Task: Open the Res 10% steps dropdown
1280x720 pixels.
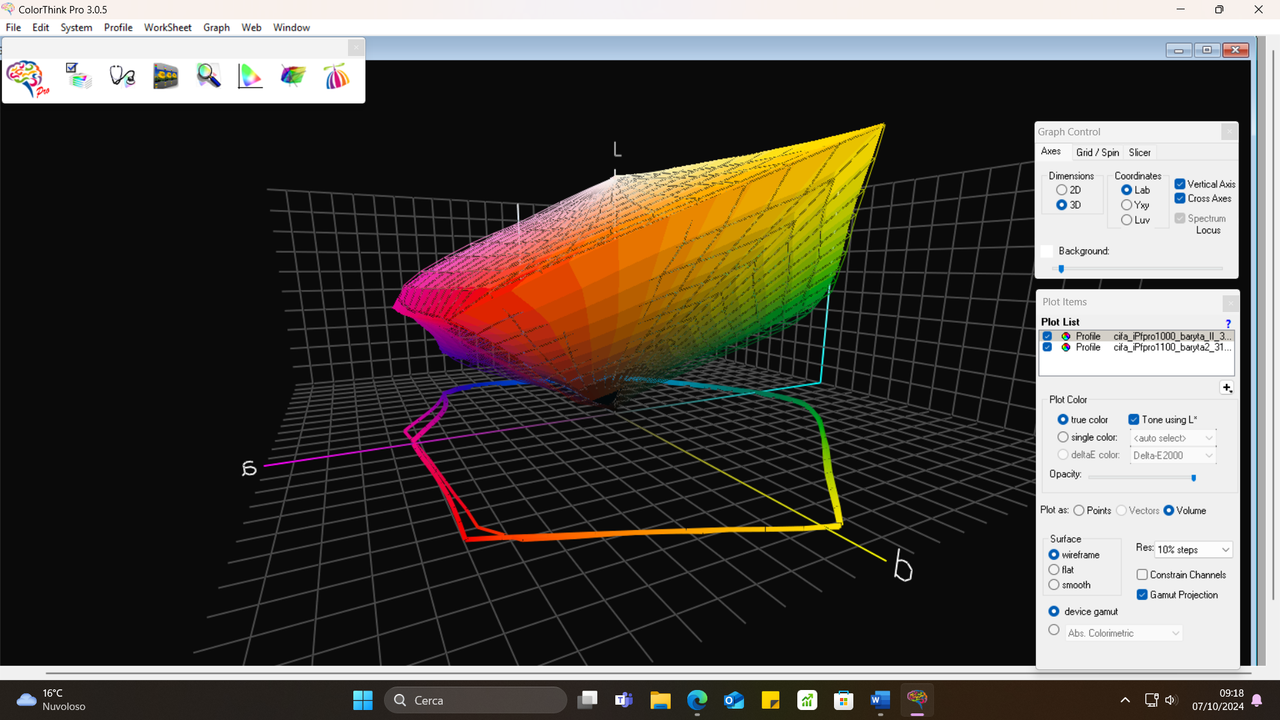Action: [1193, 549]
